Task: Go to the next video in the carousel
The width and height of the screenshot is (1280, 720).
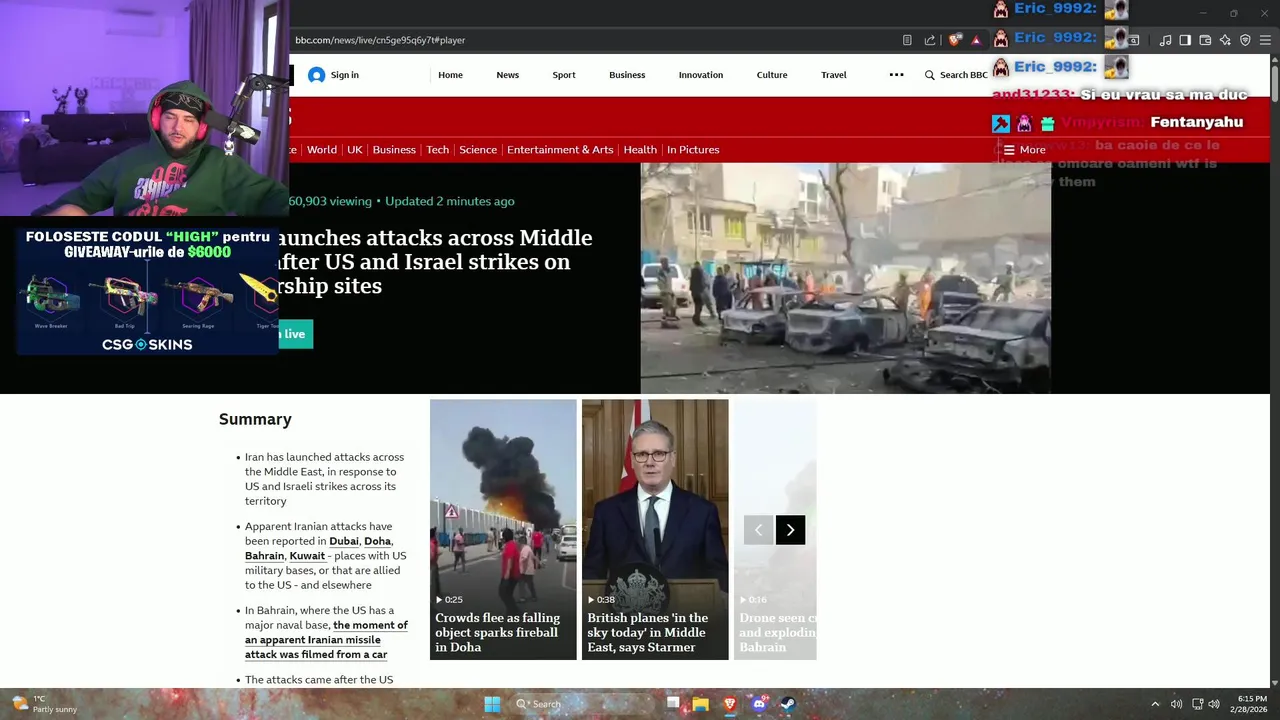Action: click(x=790, y=530)
